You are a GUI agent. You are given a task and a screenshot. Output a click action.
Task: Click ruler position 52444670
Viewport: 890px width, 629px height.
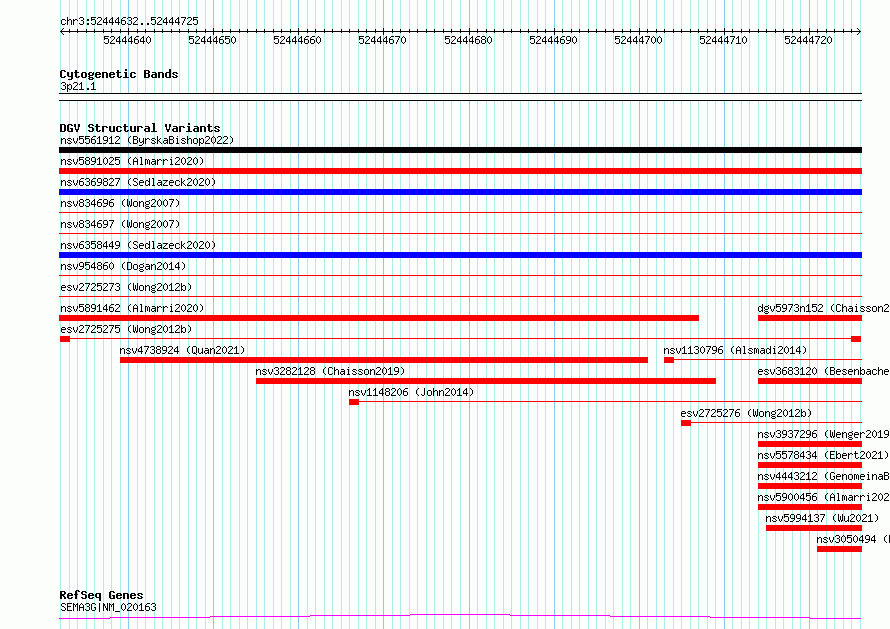coord(383,40)
